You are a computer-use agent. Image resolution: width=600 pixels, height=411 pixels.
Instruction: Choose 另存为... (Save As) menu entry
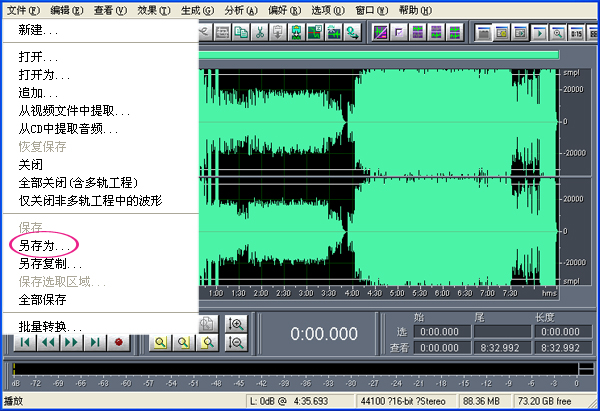(101, 246)
